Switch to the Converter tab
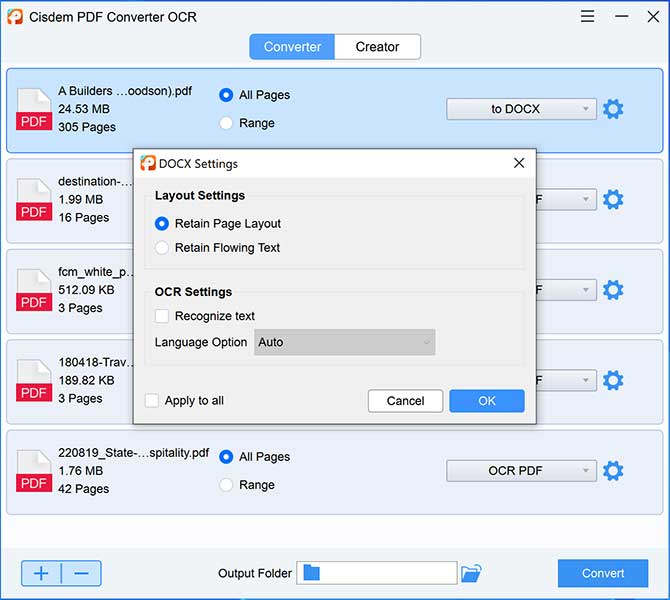This screenshot has width=670, height=600. tap(292, 47)
